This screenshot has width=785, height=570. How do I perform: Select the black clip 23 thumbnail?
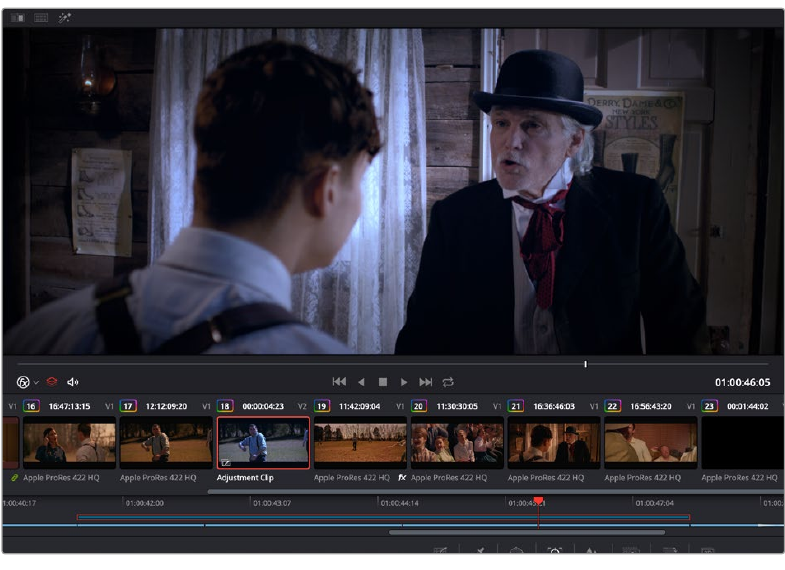pos(742,443)
